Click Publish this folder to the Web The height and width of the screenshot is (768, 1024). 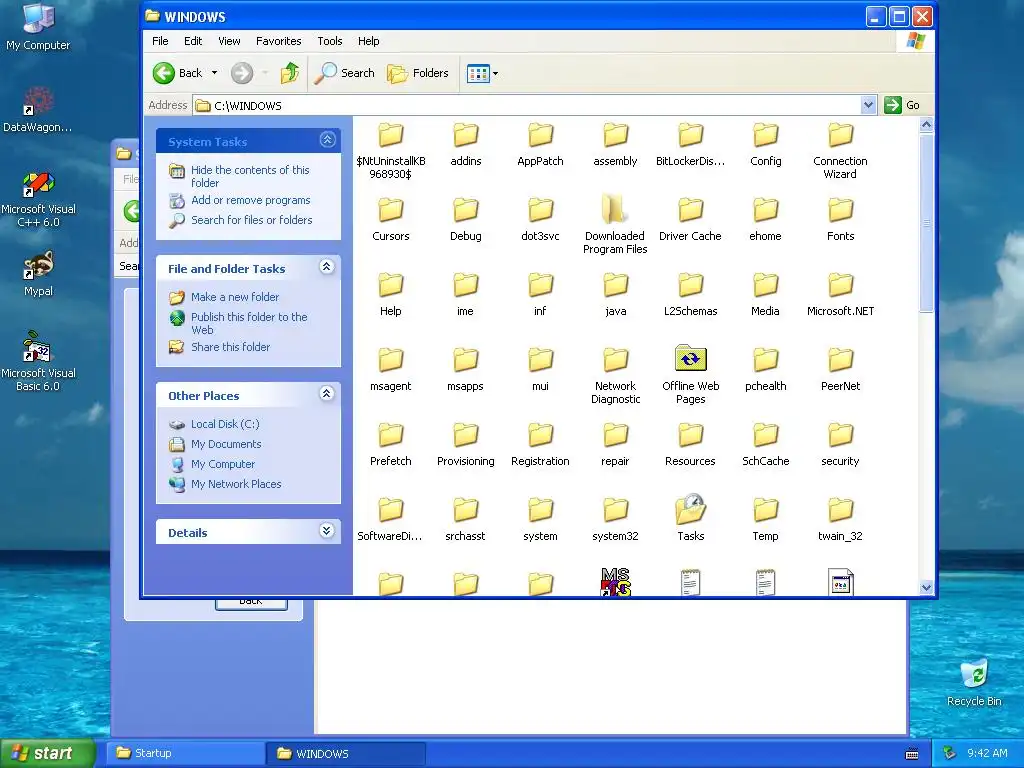pos(249,323)
